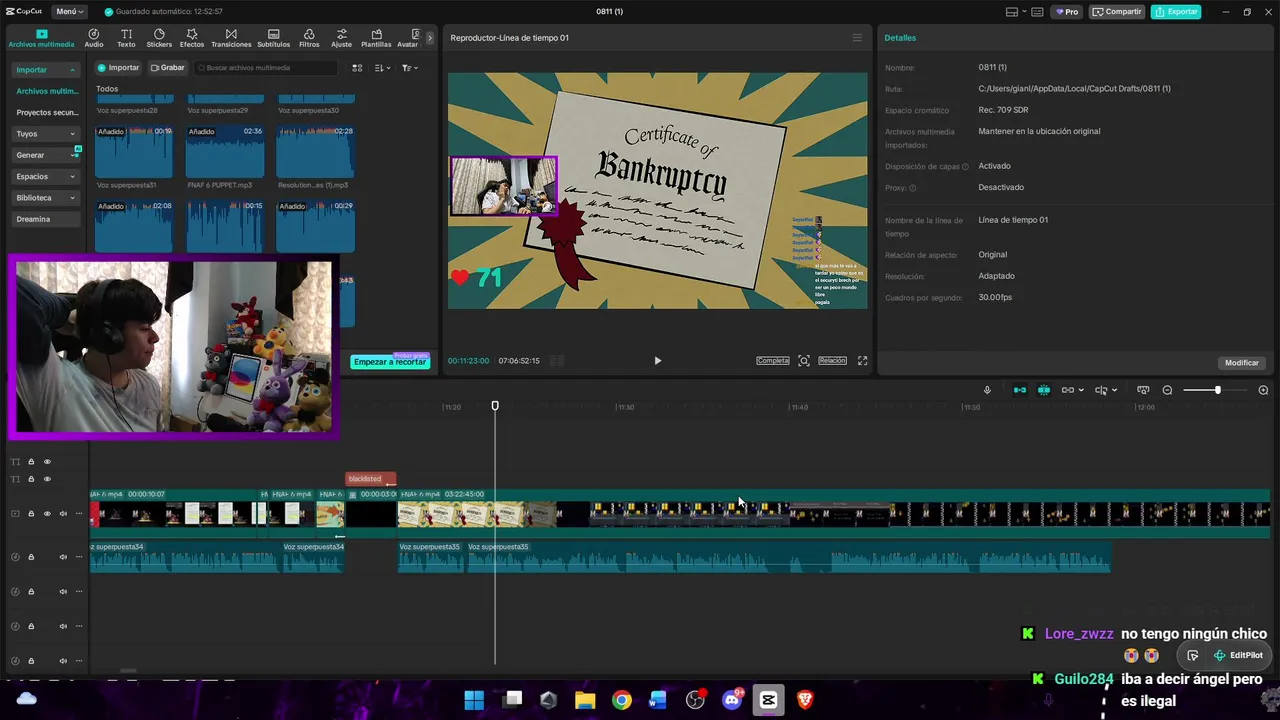Open the Filtros tab
Image resolution: width=1280 pixels, height=720 pixels.
(309, 38)
